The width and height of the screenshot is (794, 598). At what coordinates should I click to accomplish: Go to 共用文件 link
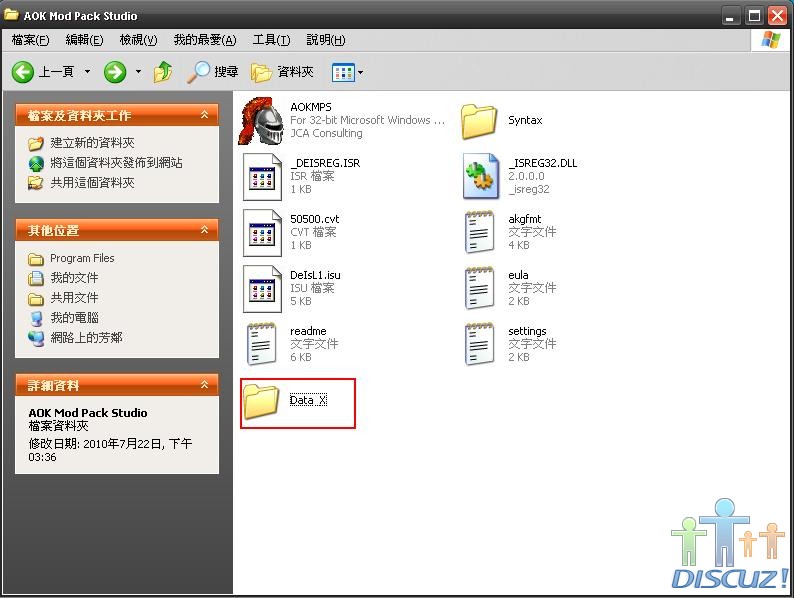[x=74, y=298]
